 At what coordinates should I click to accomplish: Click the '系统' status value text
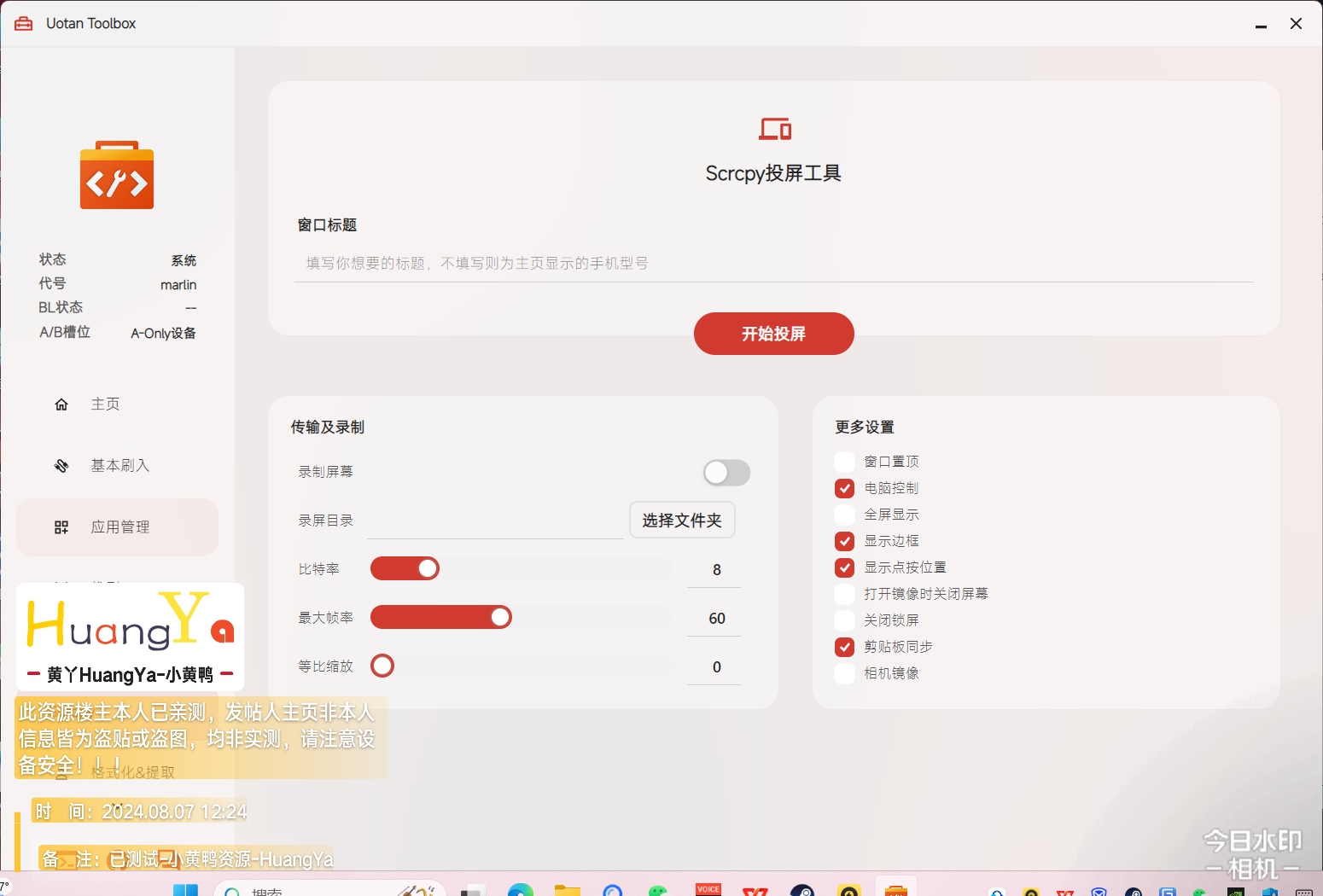(184, 260)
